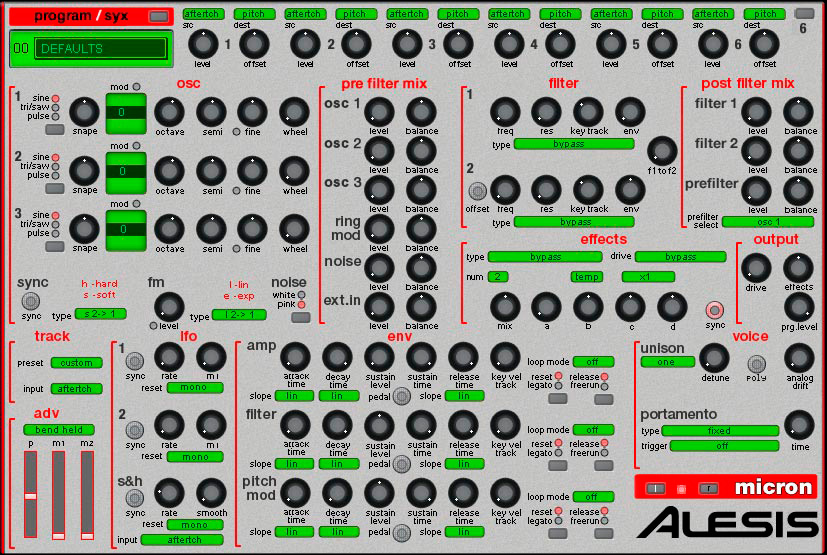Open mod slot 4 pitch destination selector

pos(560,14)
